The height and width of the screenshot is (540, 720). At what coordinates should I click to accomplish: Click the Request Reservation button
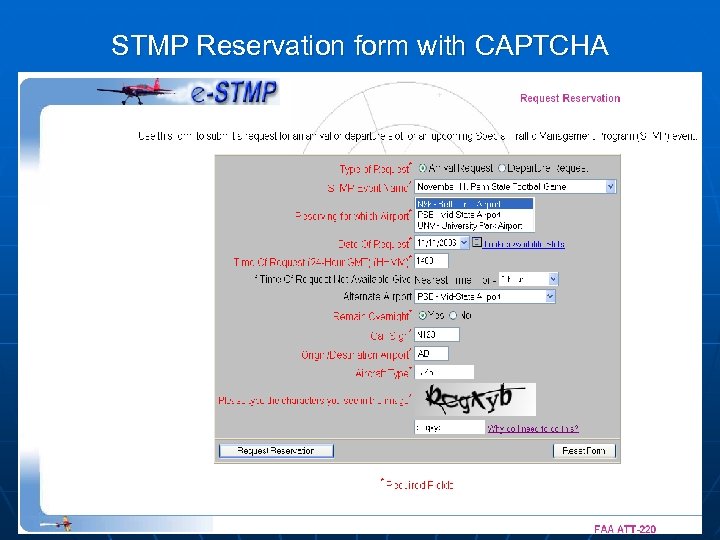coord(276,451)
